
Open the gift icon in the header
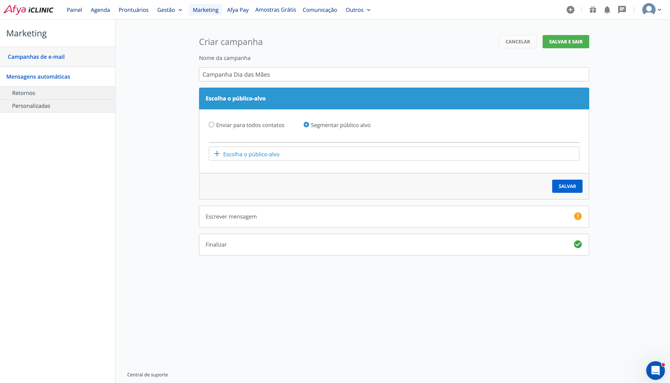click(x=593, y=10)
